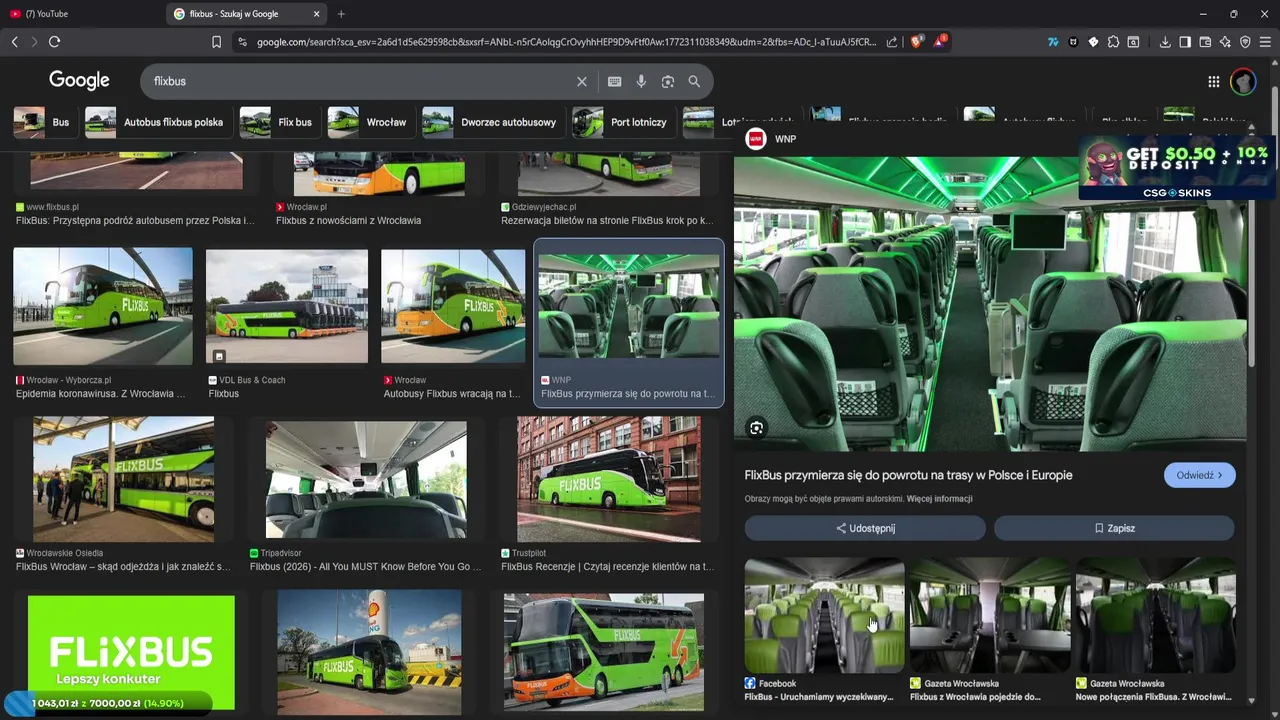Open the Trustpilot Flixbus image result

pos(609,480)
